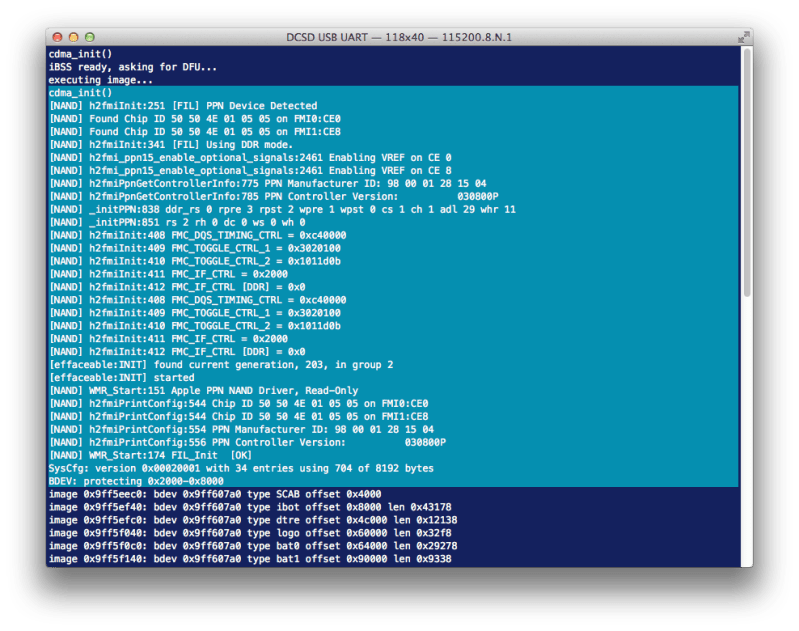Click 'BDEV: protecting 0x2000-0x8000' line
The height and width of the screenshot is (631, 799).
(136, 481)
